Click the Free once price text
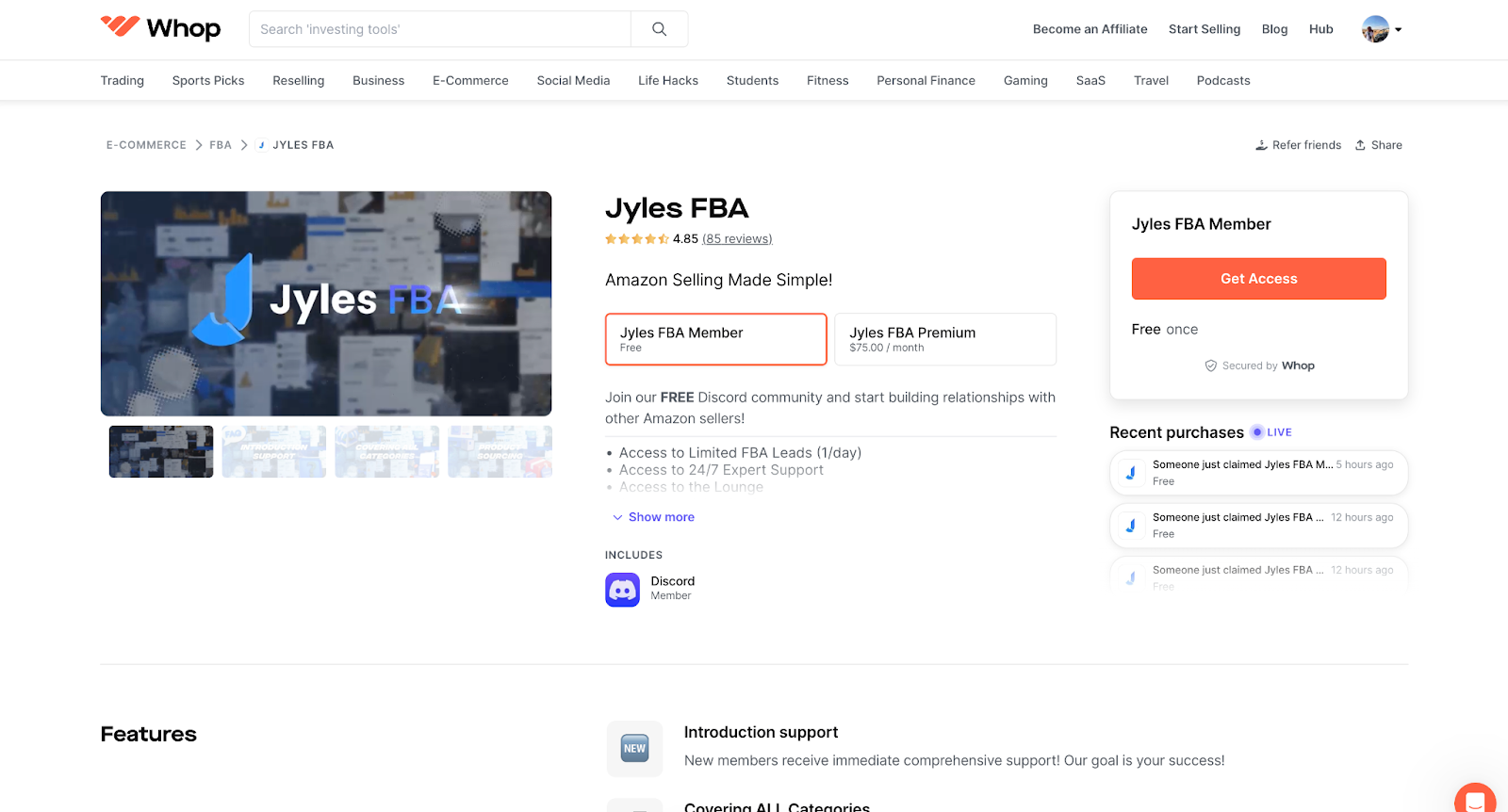The height and width of the screenshot is (812, 1508). 1165,330
